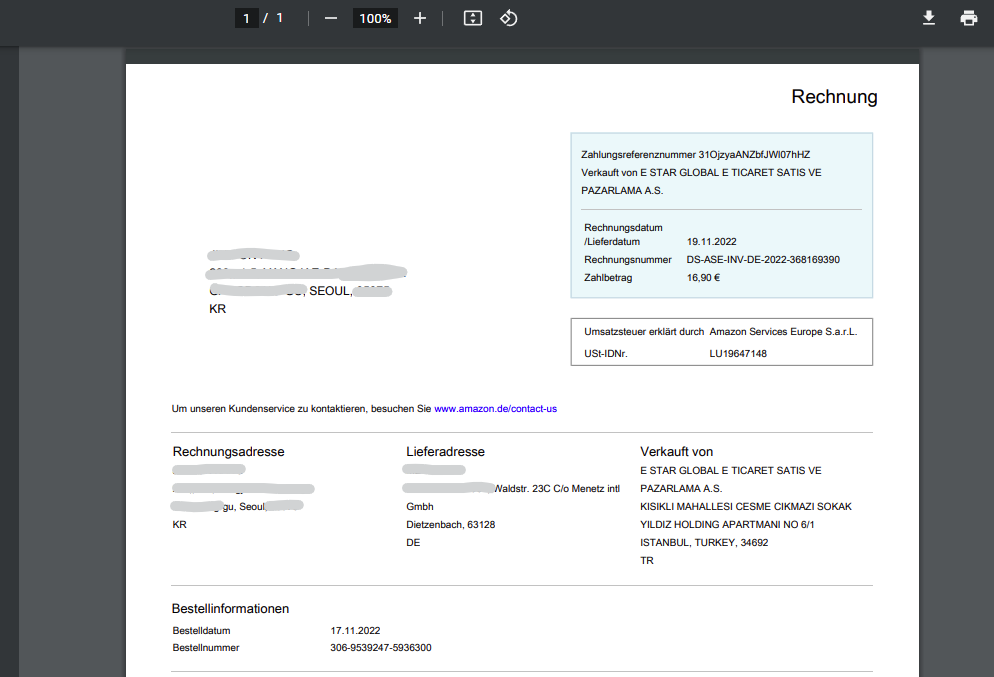Viewport: 994px width, 677px height.
Task: Click the invoice date 19.11.2022
Action: [712, 242]
